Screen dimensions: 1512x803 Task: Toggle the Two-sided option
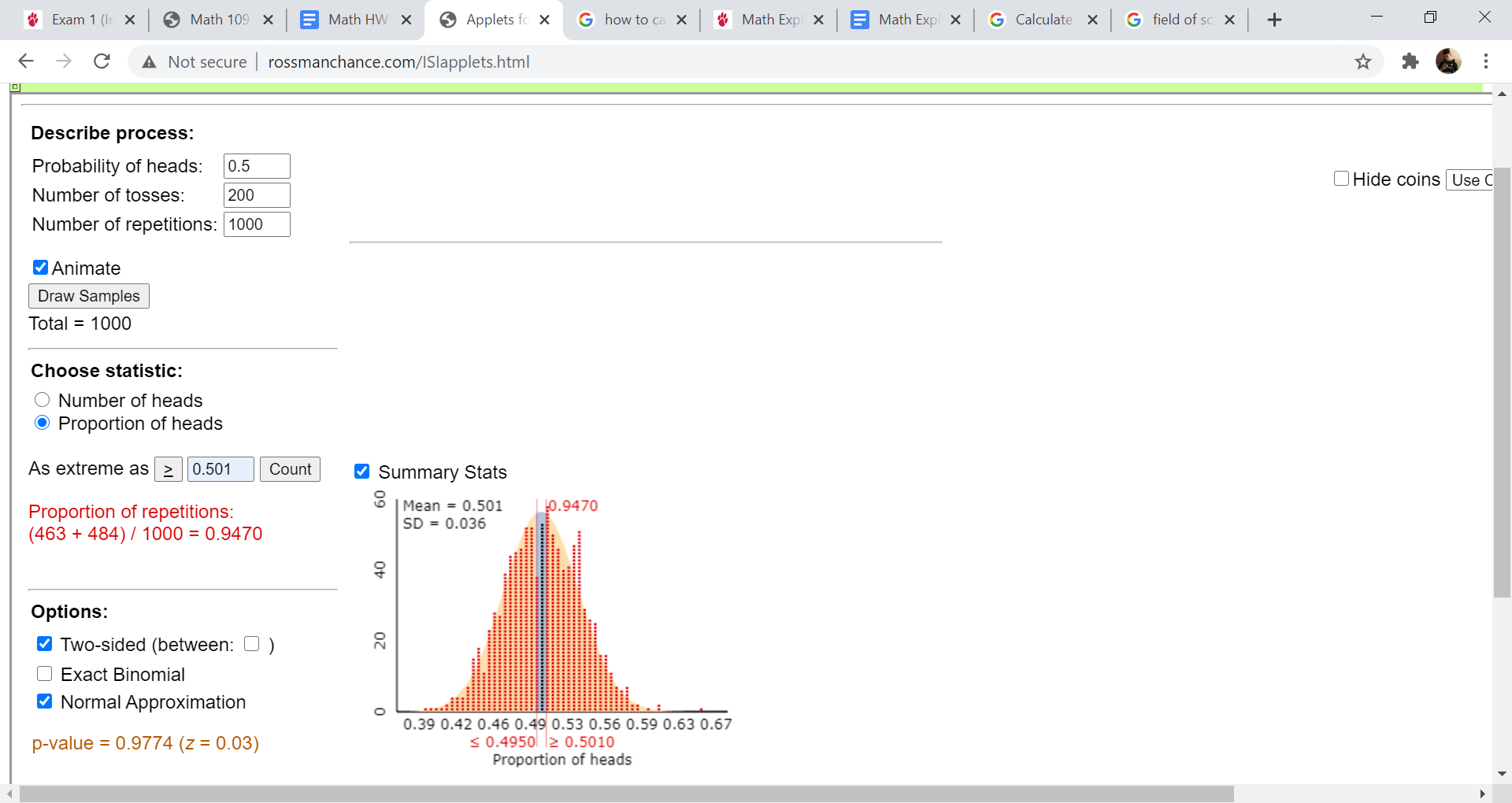point(45,644)
